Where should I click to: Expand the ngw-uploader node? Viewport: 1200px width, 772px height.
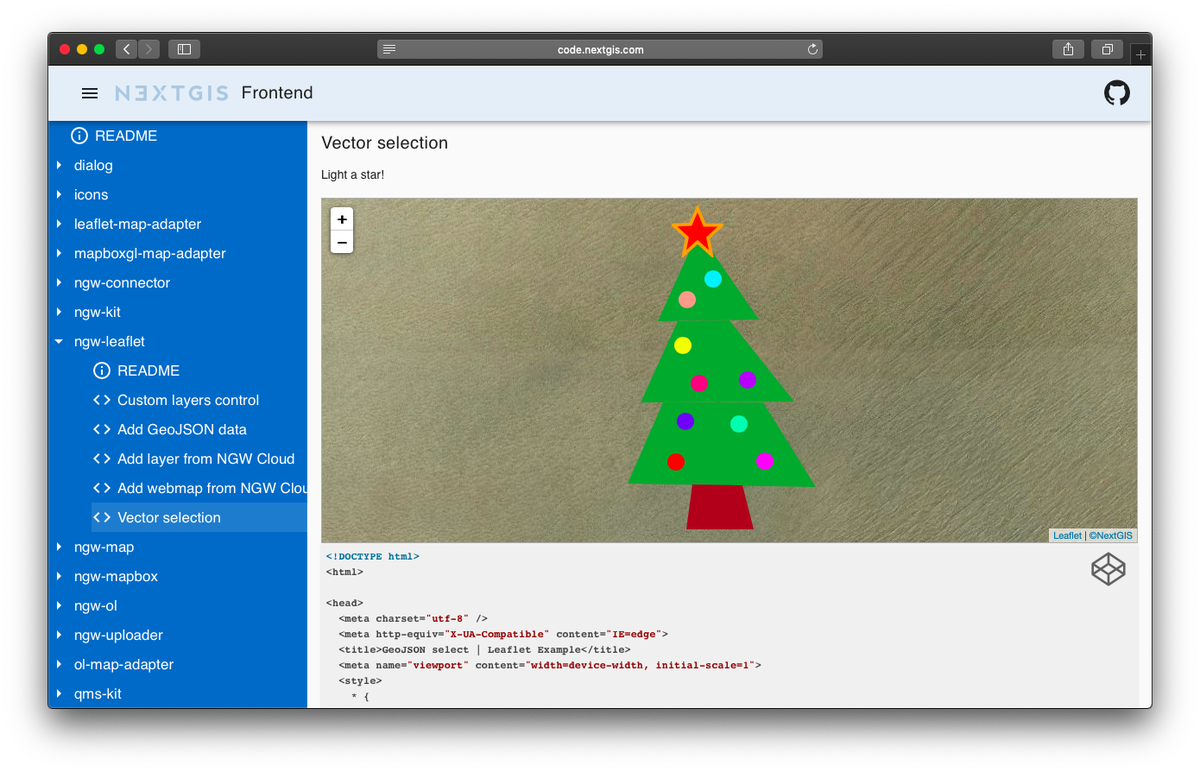(x=59, y=635)
